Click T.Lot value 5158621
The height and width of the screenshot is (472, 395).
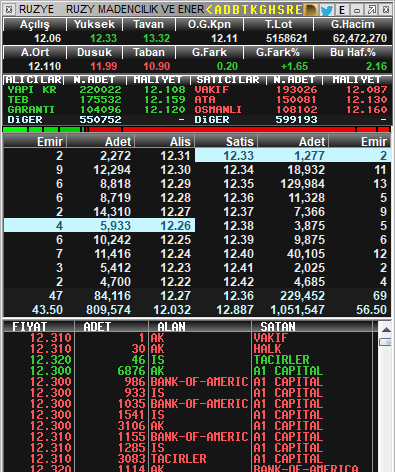pyautogui.click(x=287, y=38)
